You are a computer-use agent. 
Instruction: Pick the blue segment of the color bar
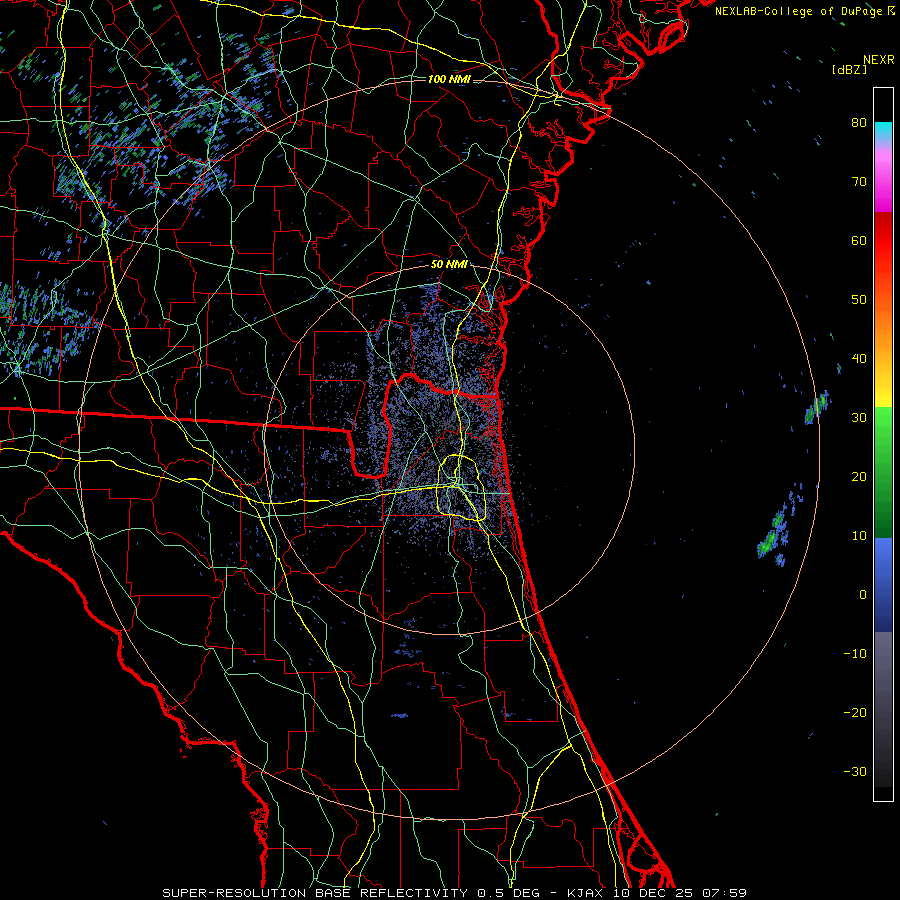click(x=883, y=584)
